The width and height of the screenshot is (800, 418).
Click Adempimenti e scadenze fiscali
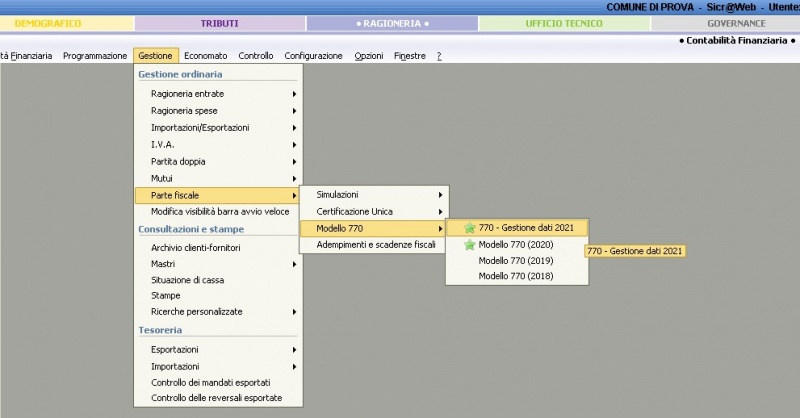pos(375,244)
